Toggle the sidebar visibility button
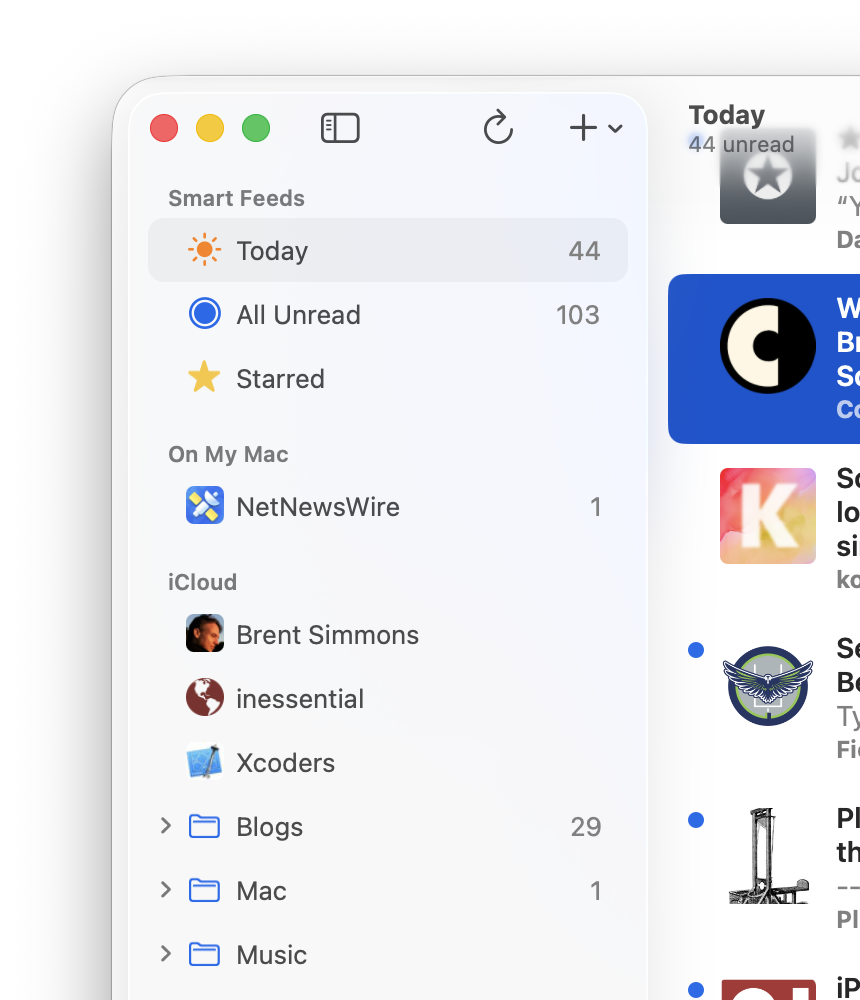Viewport: 860px width, 1000px height. (x=340, y=128)
